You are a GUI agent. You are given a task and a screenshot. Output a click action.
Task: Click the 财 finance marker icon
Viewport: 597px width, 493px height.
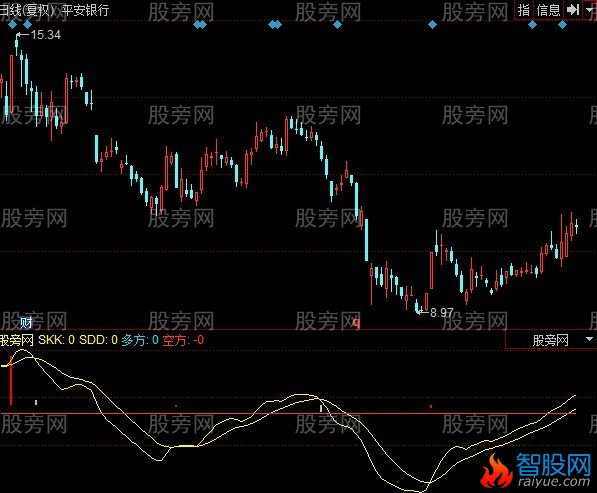tap(26, 323)
